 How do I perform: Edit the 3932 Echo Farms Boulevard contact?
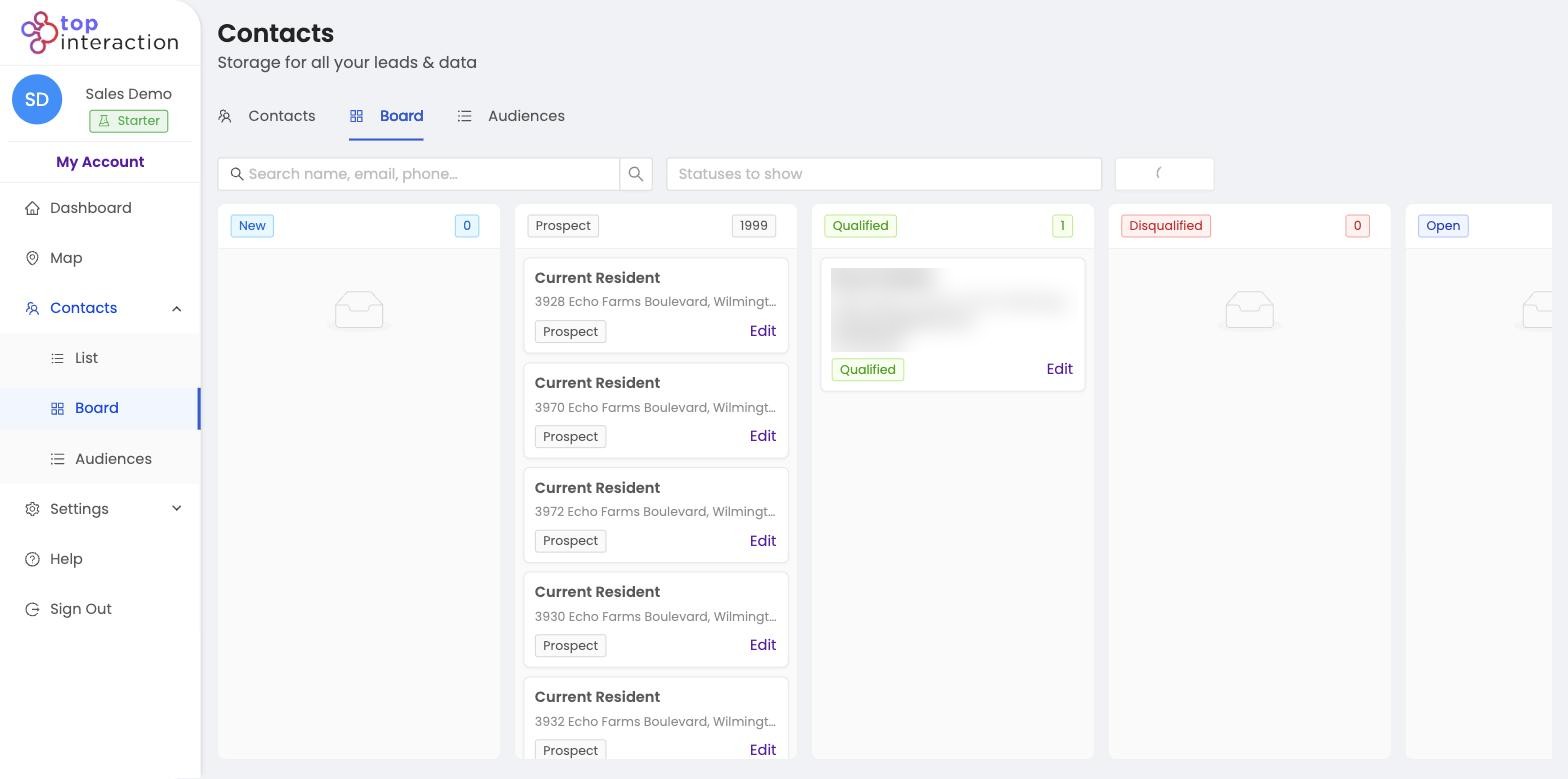pyautogui.click(x=763, y=750)
